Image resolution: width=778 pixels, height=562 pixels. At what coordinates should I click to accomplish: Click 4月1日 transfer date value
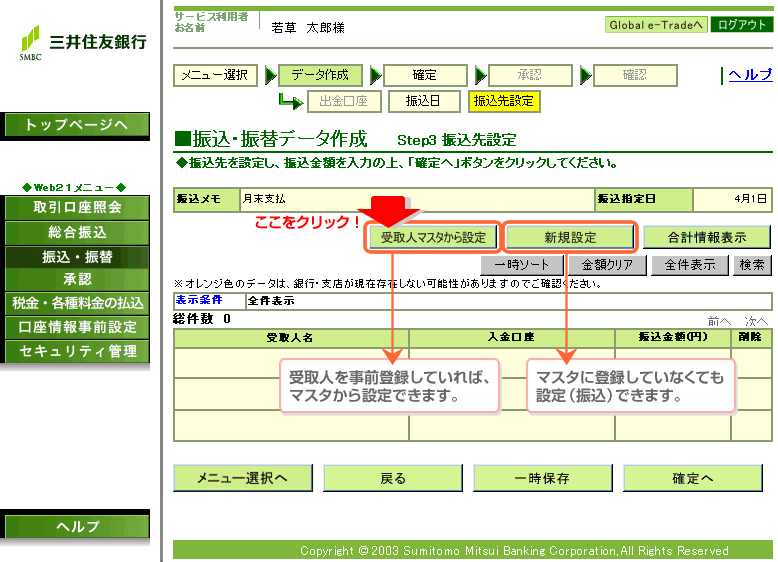(x=751, y=199)
